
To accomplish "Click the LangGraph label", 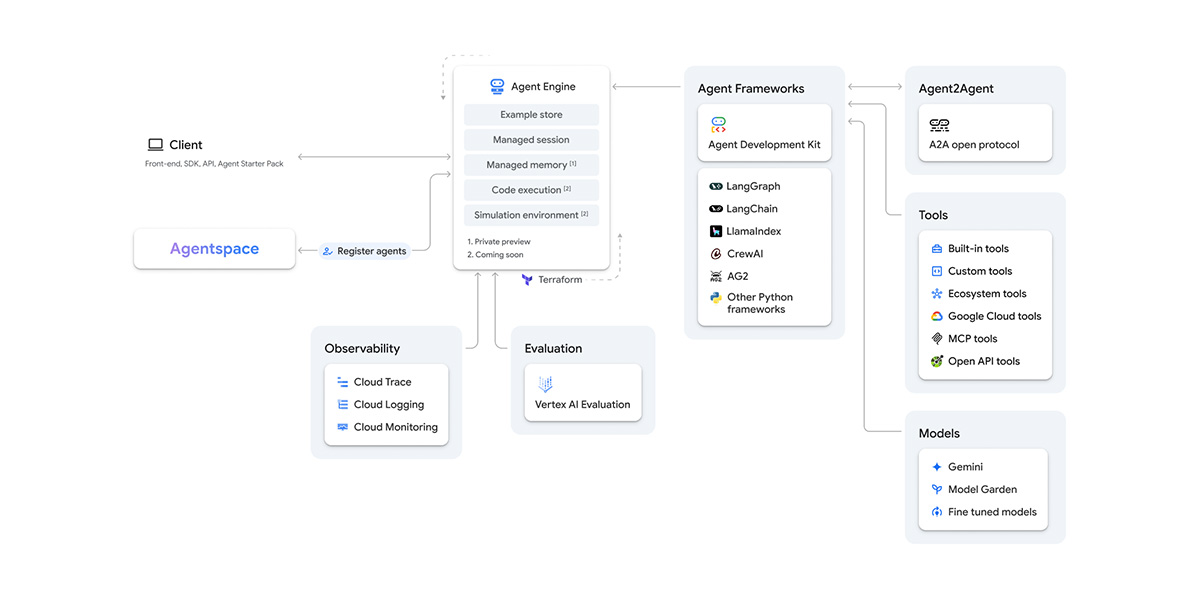I will pyautogui.click(x=754, y=187).
